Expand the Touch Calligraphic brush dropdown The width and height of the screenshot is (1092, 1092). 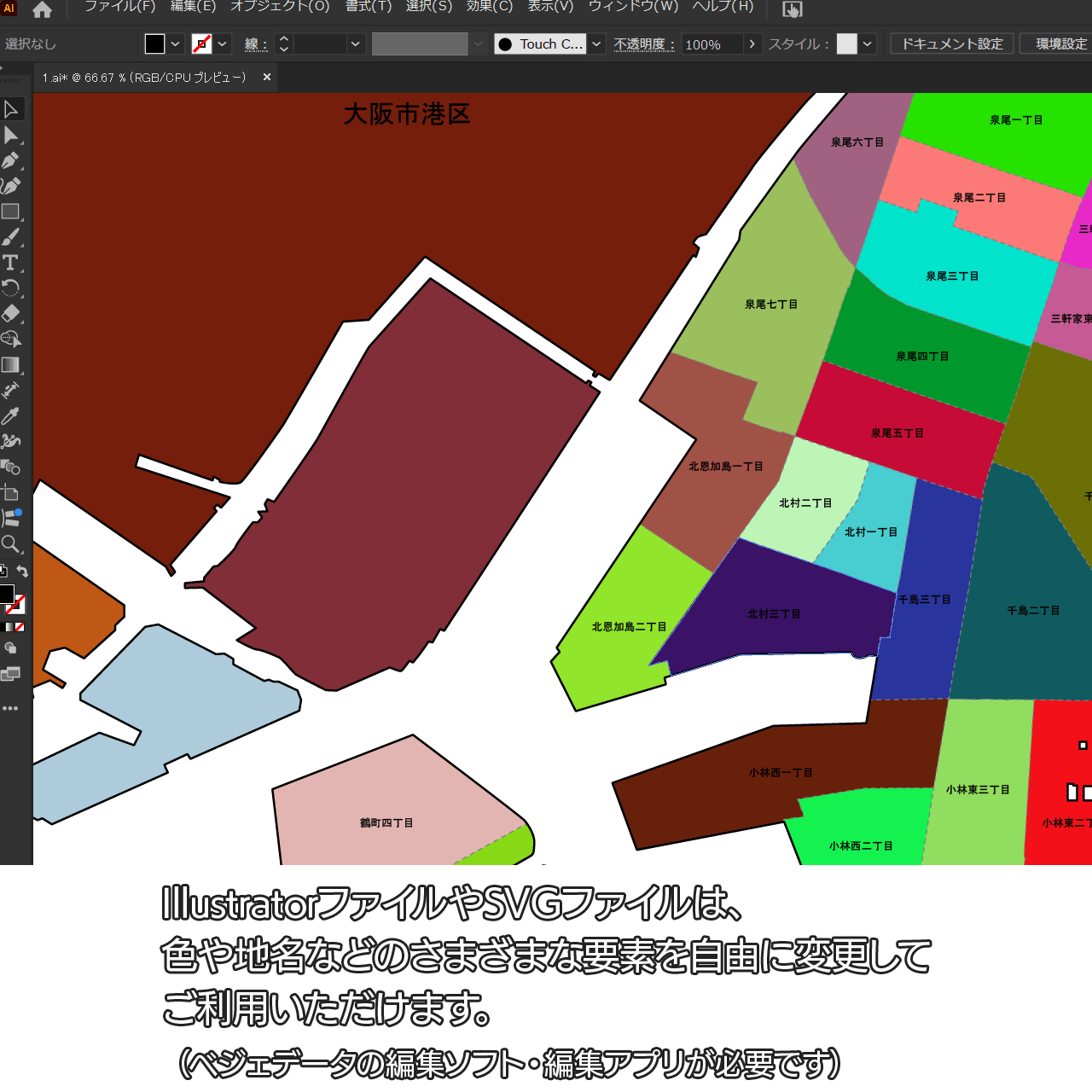[597, 44]
